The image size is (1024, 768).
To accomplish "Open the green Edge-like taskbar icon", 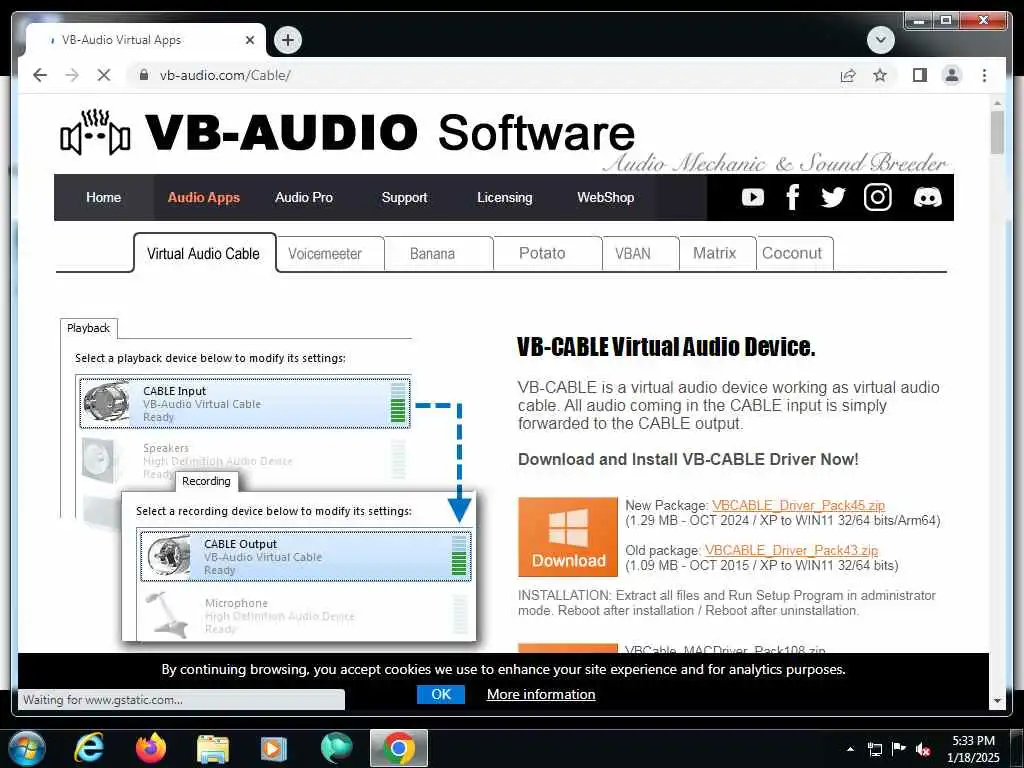I will pyautogui.click(x=336, y=748).
